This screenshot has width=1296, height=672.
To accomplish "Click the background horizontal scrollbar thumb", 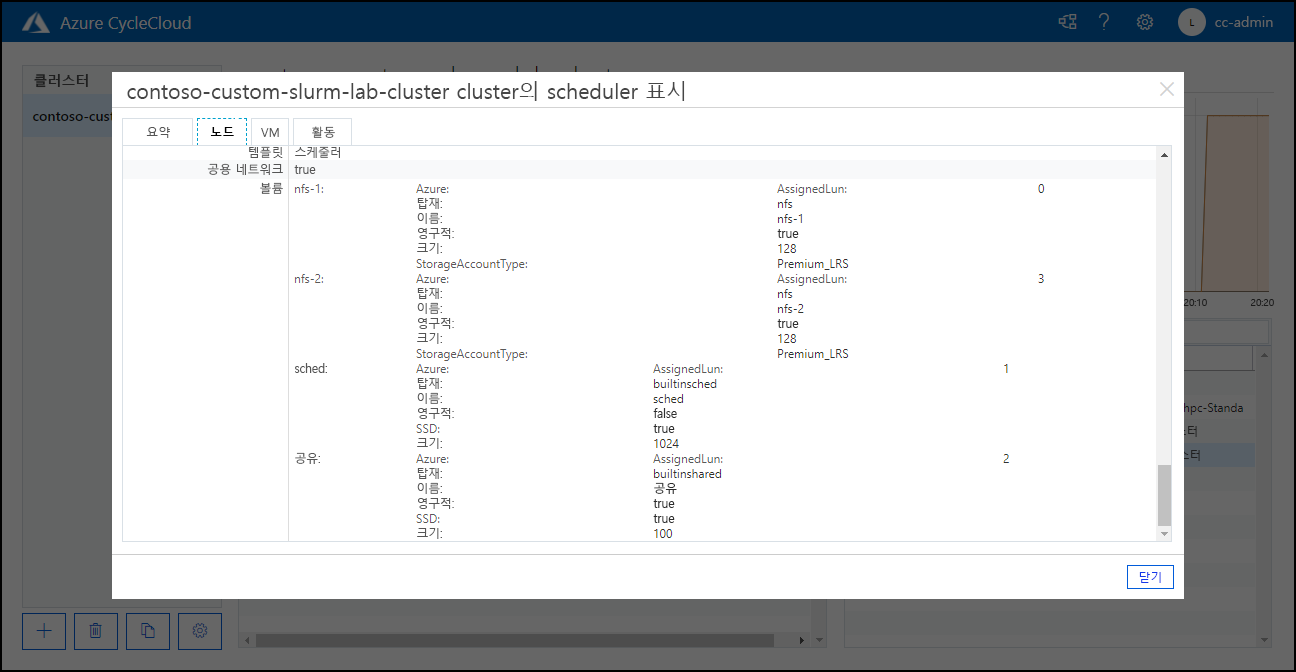I will (x=515, y=640).
